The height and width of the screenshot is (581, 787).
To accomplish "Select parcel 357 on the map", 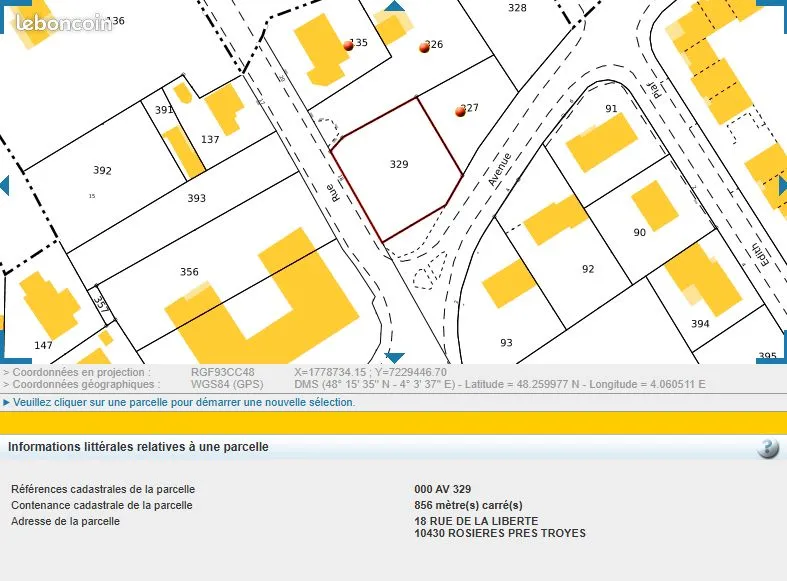I will [x=101, y=304].
